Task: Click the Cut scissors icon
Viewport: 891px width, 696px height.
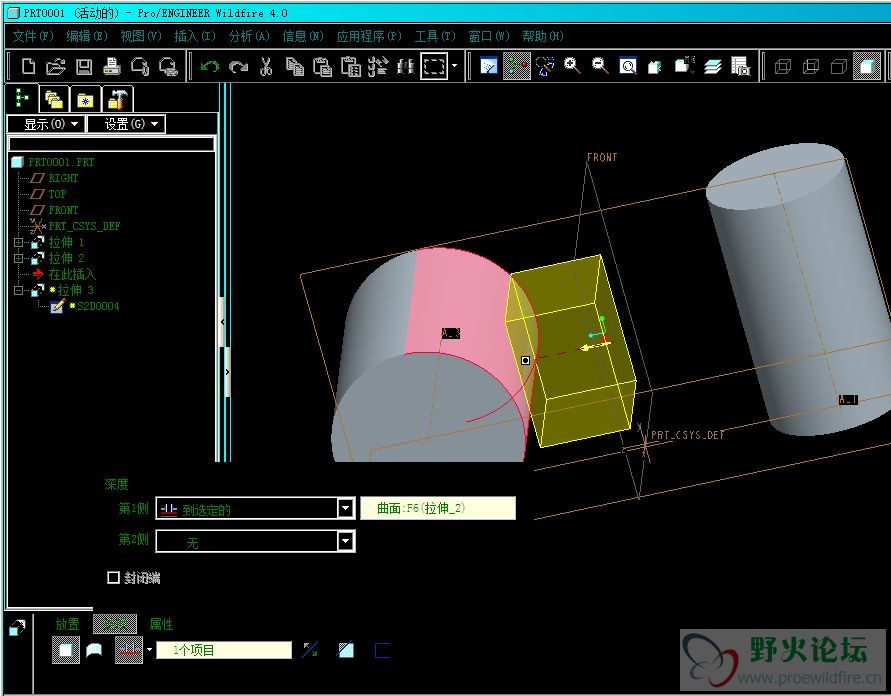Action: tap(266, 66)
